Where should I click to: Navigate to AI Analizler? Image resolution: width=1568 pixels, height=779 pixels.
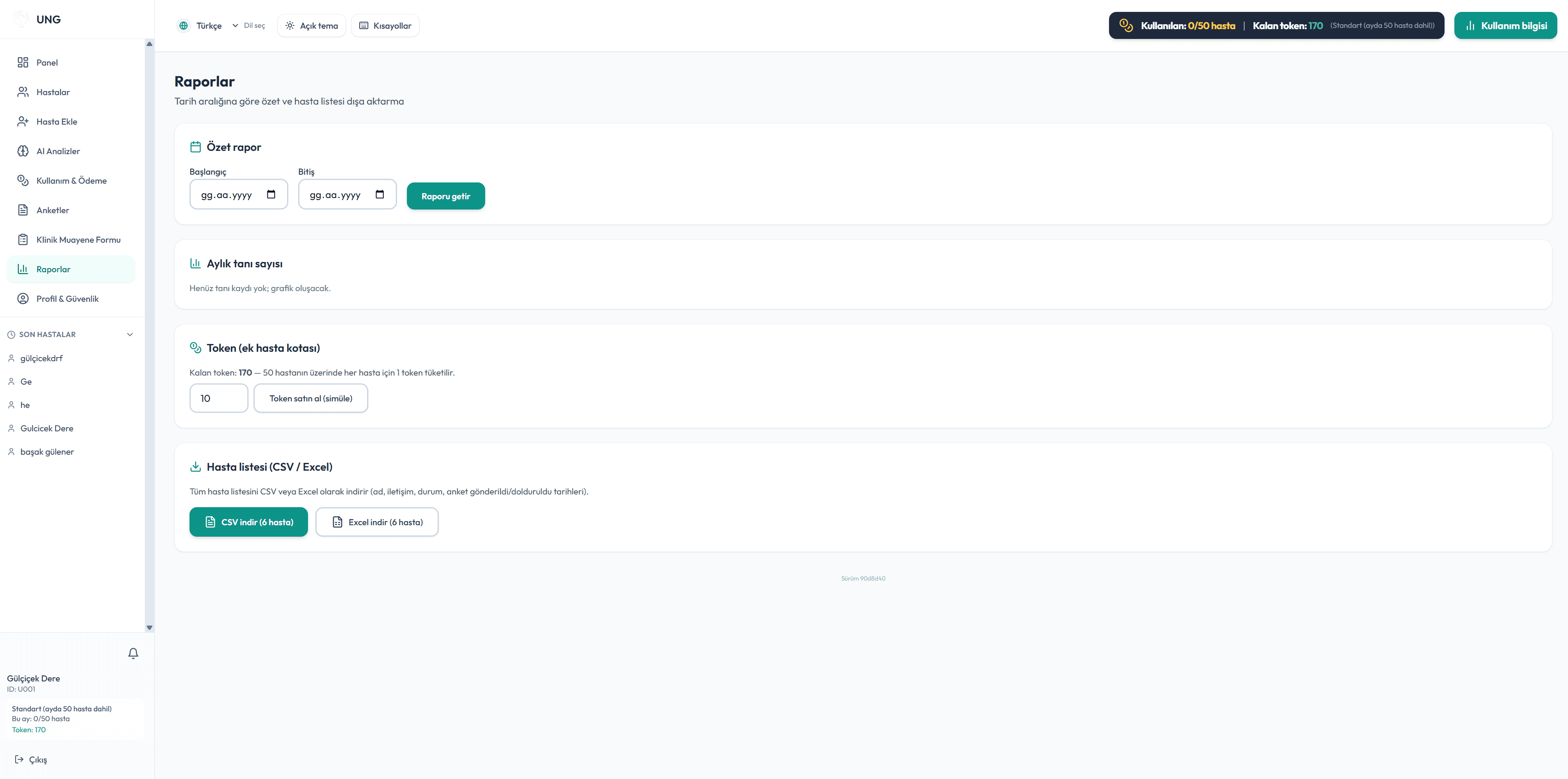point(71,151)
